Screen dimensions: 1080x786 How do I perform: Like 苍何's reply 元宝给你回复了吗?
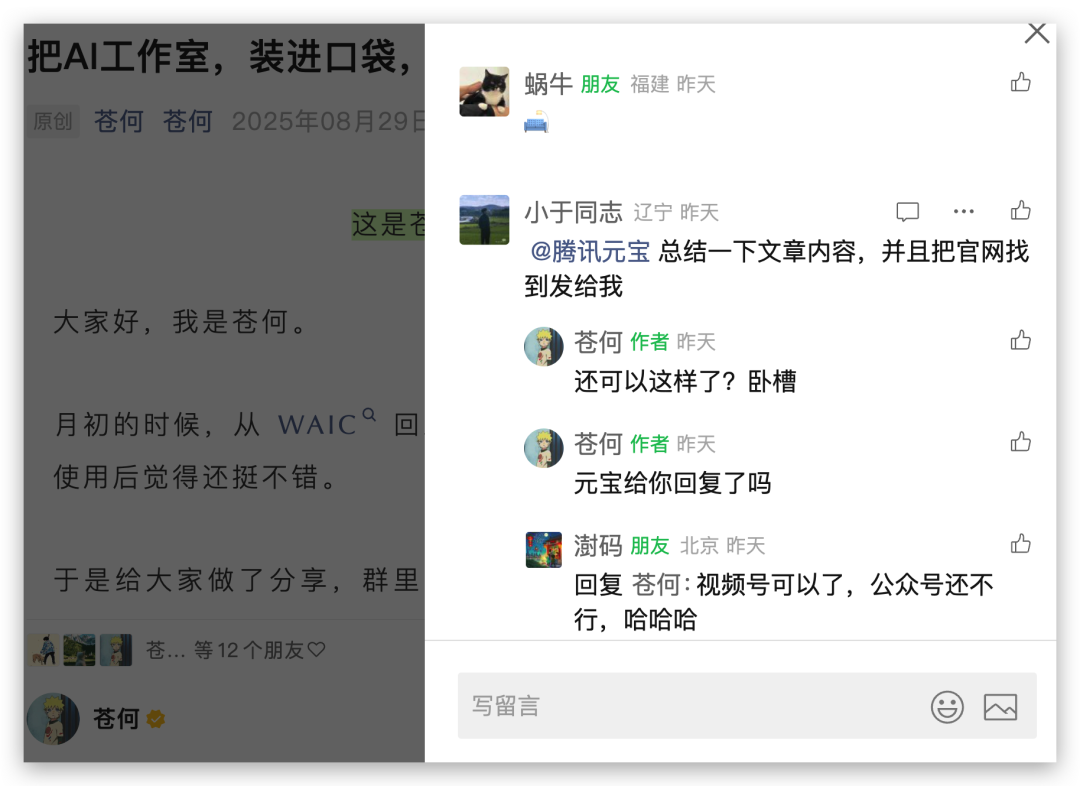pos(1020,442)
